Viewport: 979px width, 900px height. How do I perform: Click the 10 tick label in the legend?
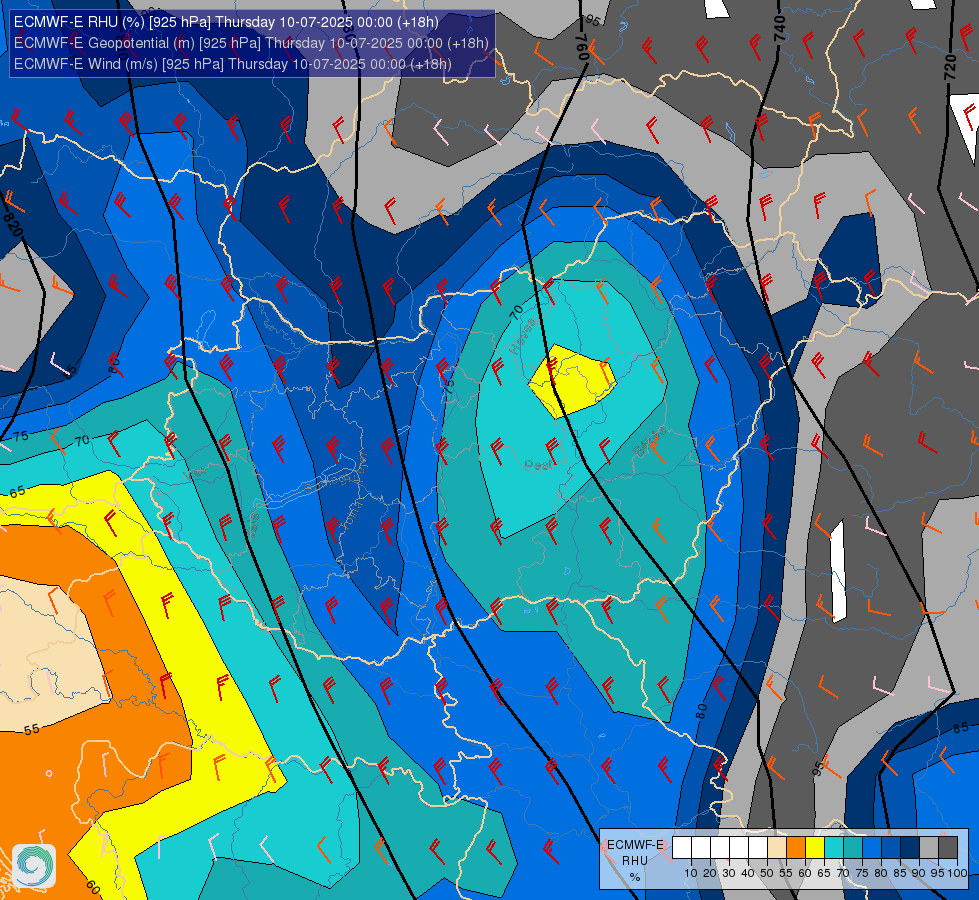pos(691,873)
